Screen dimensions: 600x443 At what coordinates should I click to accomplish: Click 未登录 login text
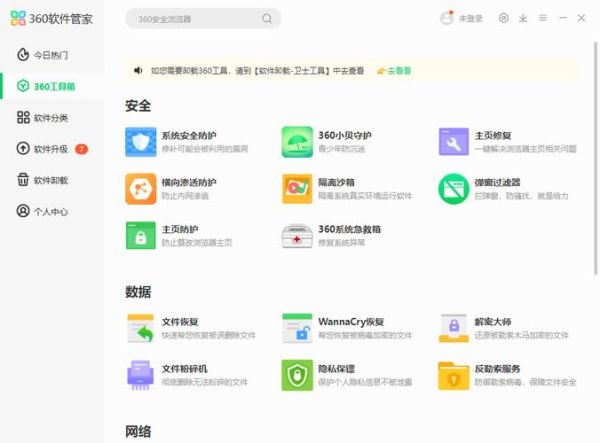471,18
